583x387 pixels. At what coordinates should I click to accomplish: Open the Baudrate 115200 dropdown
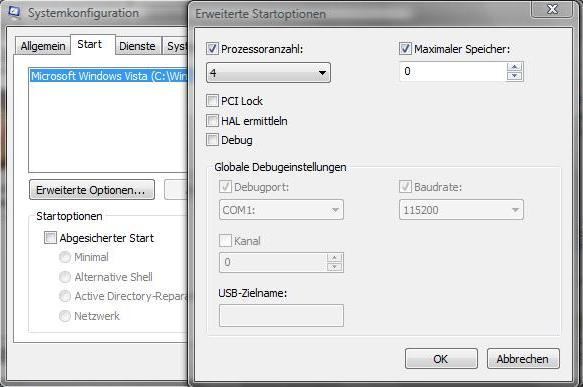point(461,210)
